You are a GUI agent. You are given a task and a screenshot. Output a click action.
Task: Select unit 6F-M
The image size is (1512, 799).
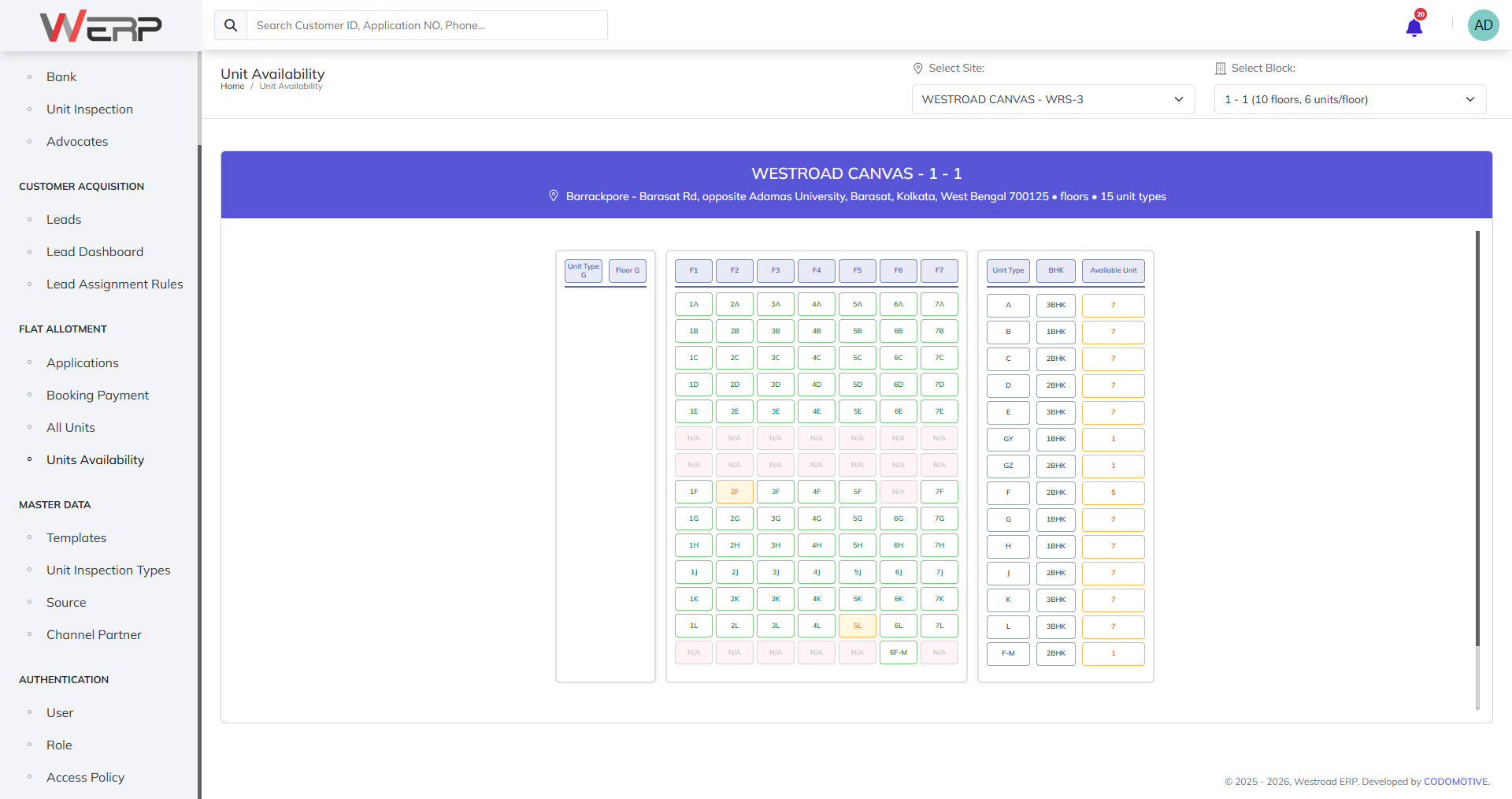pos(899,652)
